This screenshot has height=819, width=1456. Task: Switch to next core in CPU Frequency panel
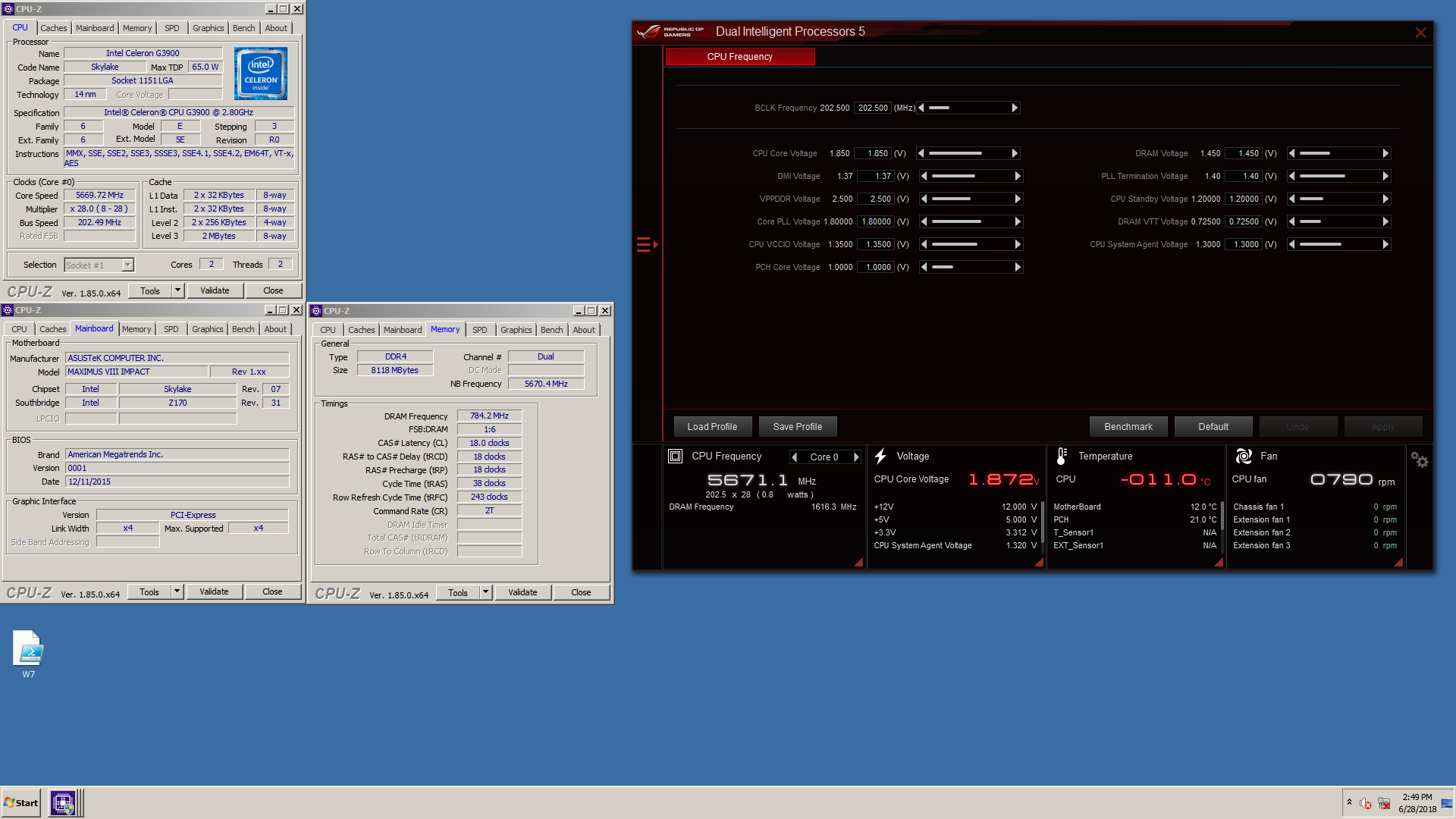(x=856, y=457)
